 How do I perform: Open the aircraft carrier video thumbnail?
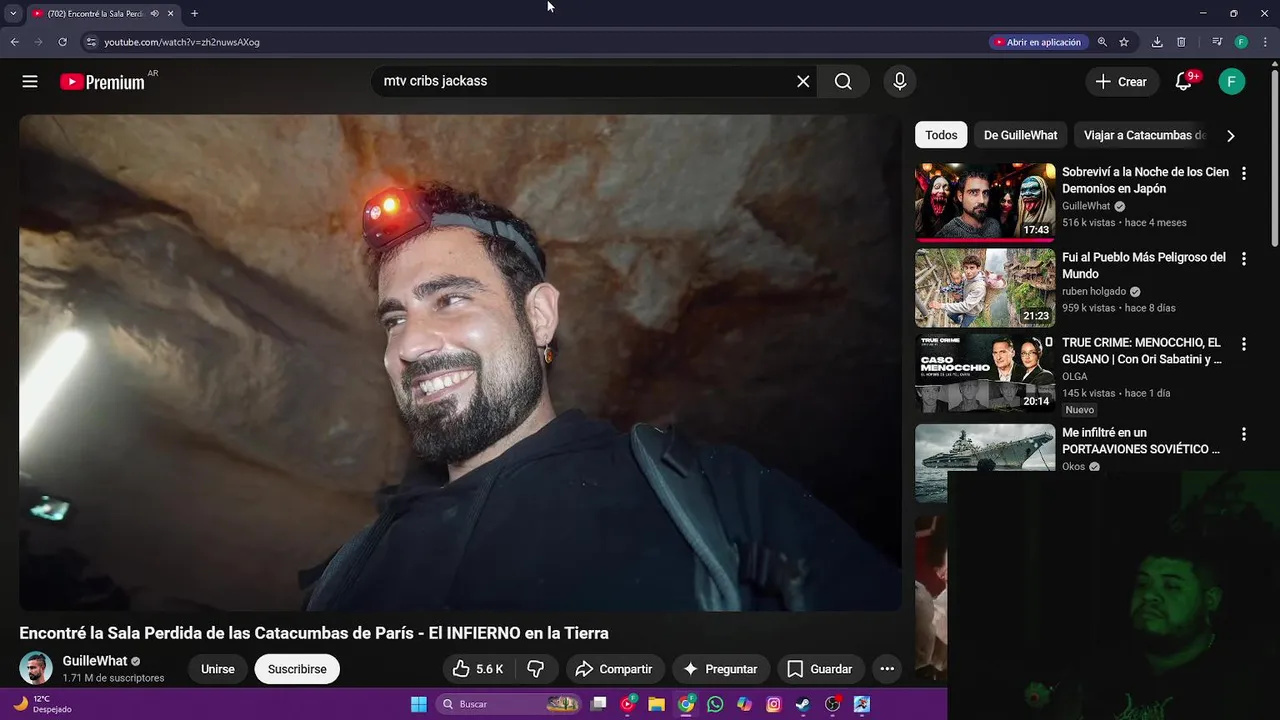point(985,462)
